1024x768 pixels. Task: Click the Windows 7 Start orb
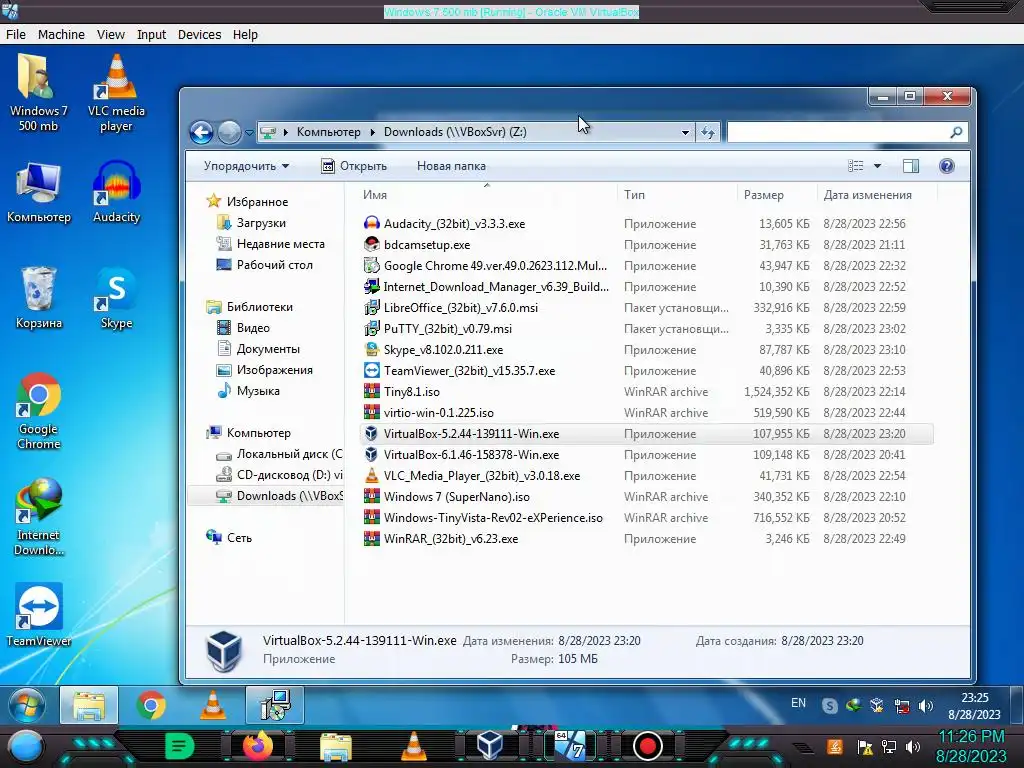point(27,705)
